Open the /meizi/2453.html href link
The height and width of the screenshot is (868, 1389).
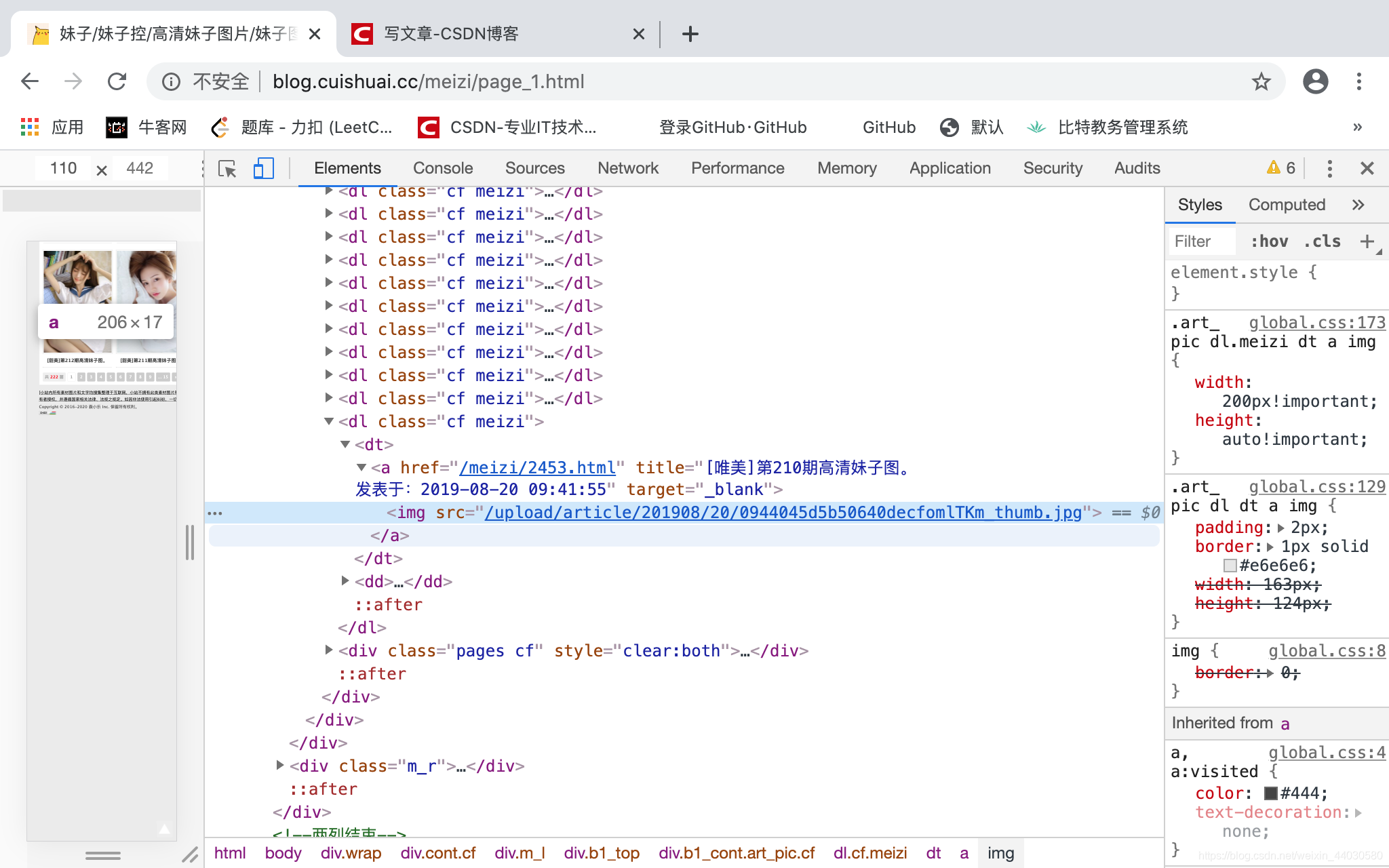pyautogui.click(x=537, y=467)
